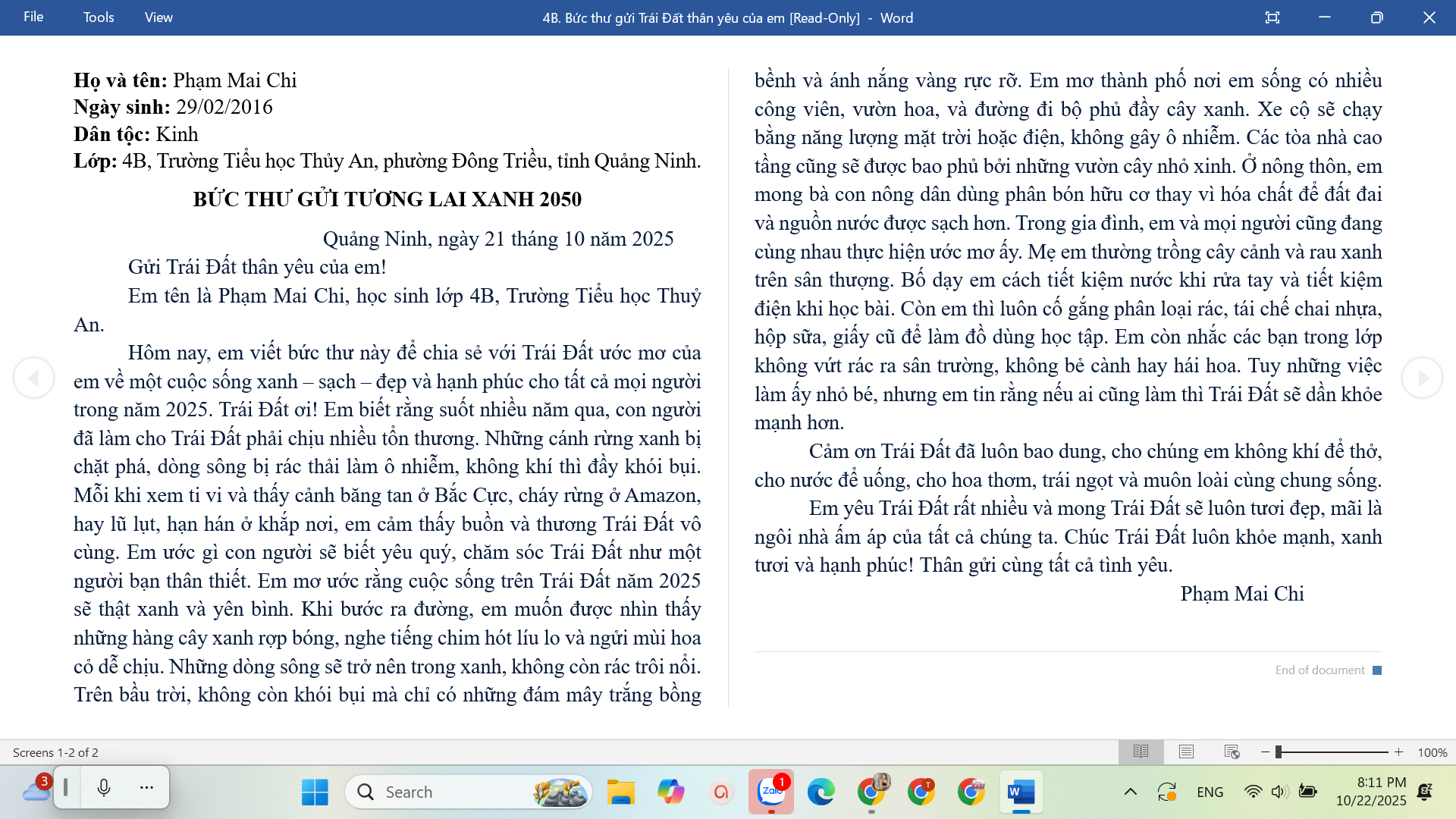Open Zalo from the taskbar
The width and height of the screenshot is (1456, 819).
pos(771,792)
